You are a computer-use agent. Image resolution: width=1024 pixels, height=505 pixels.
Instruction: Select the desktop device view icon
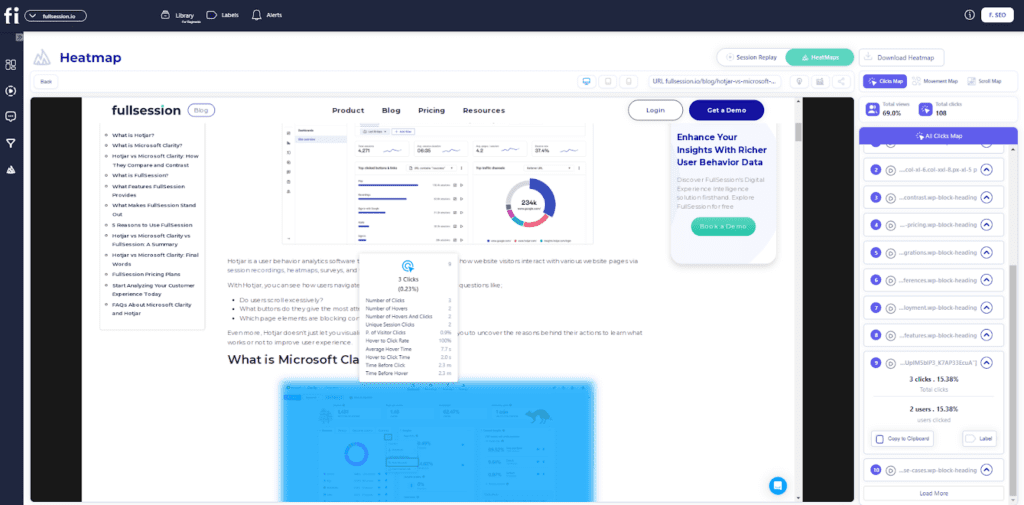point(586,81)
